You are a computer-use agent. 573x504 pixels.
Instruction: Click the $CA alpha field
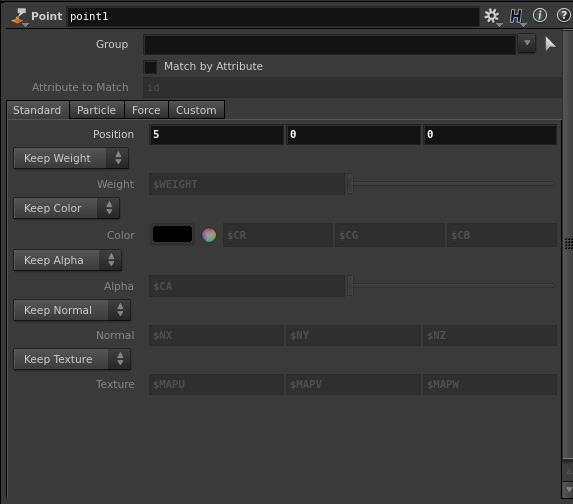pos(247,286)
